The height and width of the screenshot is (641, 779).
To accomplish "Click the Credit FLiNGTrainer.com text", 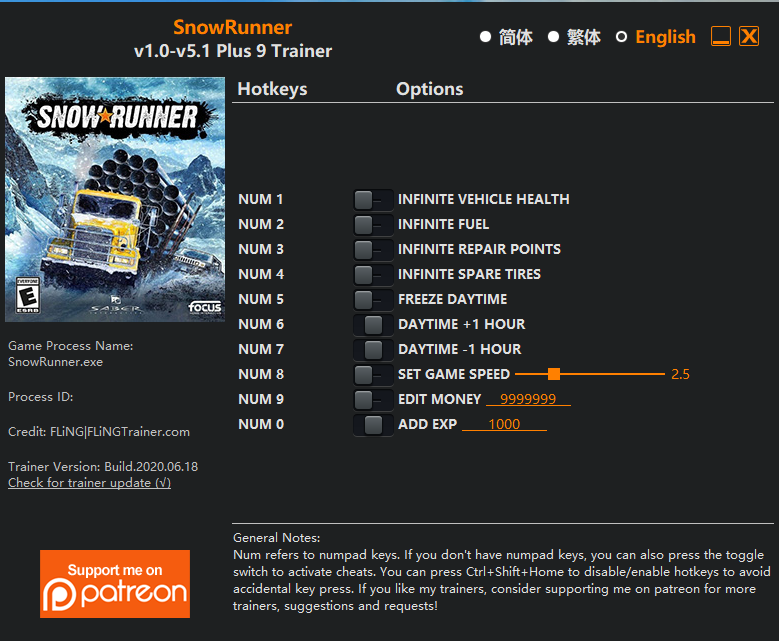I will (99, 432).
